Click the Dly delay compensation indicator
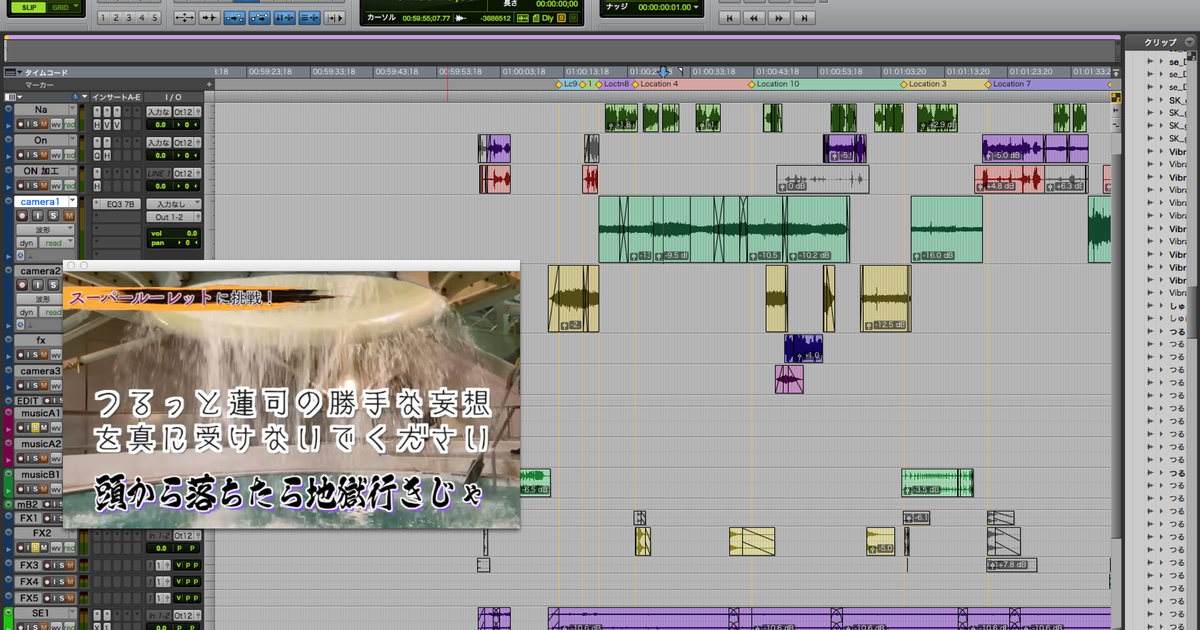This screenshot has width=1200, height=630. [548, 18]
